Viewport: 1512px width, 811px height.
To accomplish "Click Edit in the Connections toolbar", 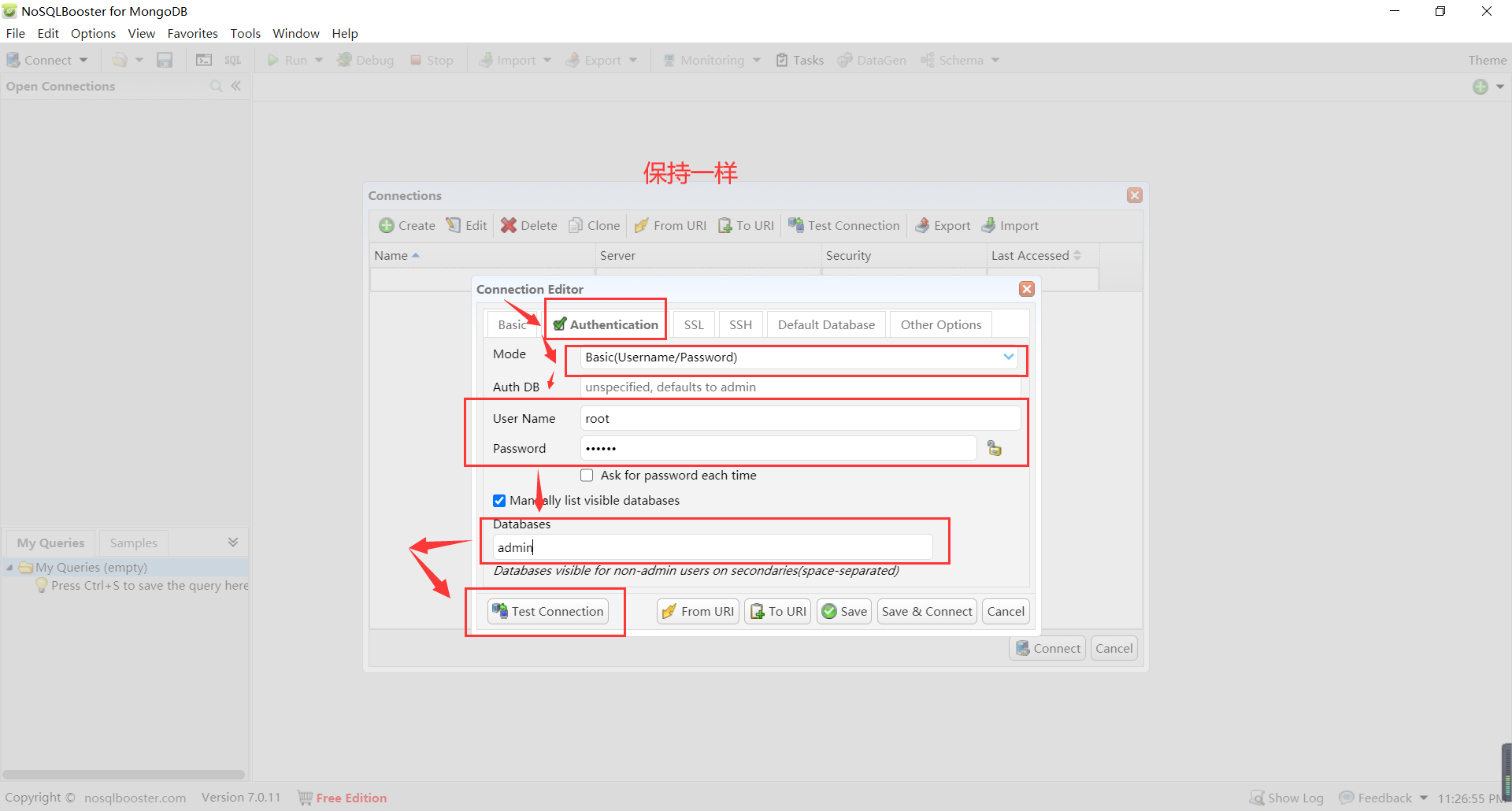I will pos(467,225).
